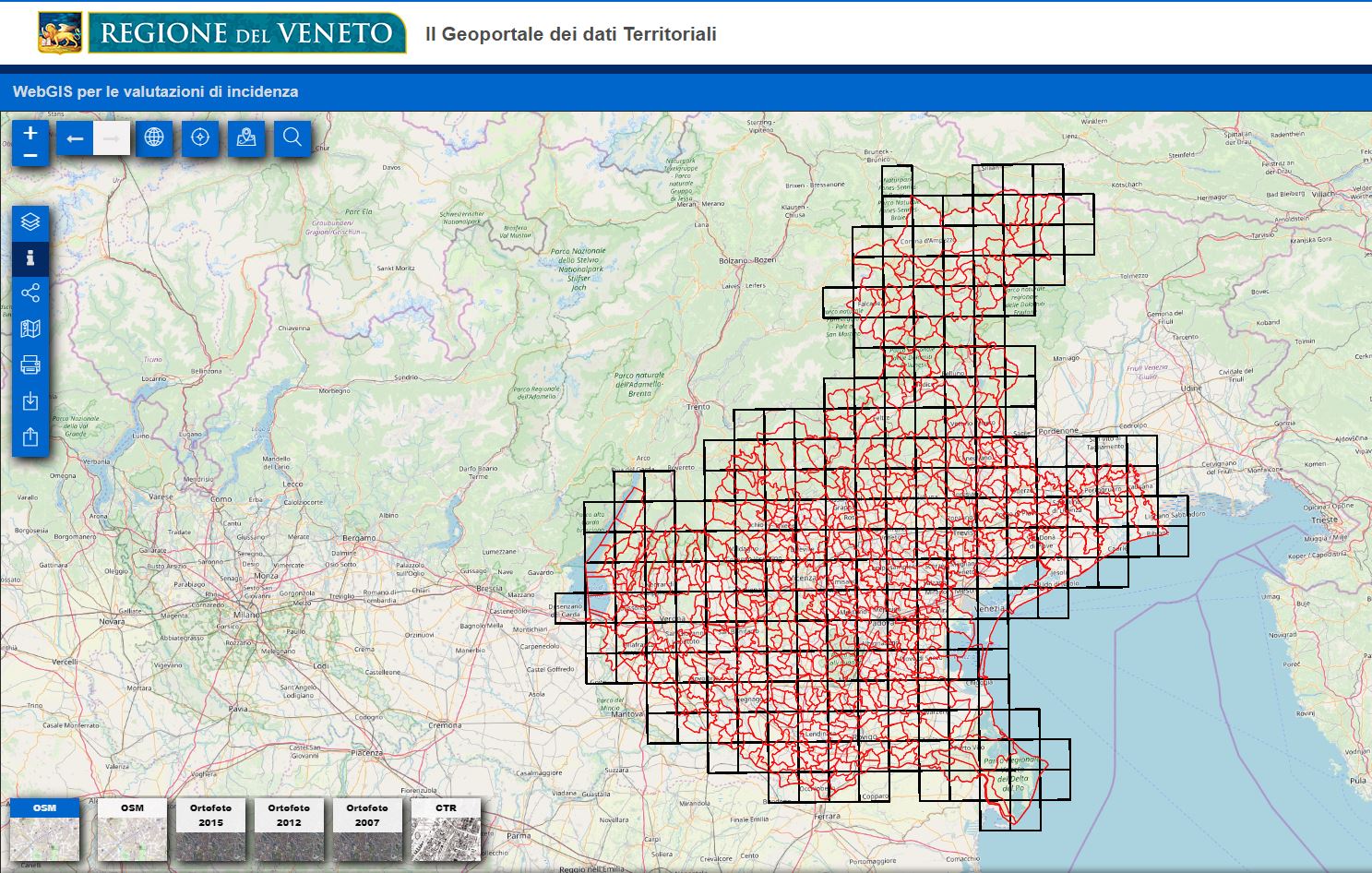The width and height of the screenshot is (1372, 873).
Task: Open the layers stack panel
Action: [30, 222]
